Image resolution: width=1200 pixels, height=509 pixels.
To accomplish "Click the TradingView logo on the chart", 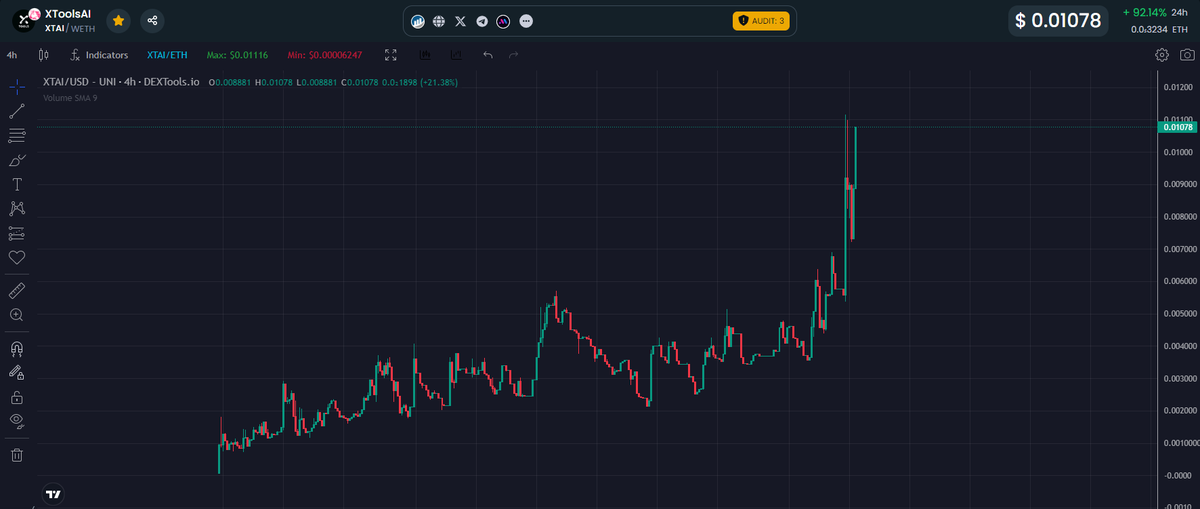I will [x=54, y=493].
